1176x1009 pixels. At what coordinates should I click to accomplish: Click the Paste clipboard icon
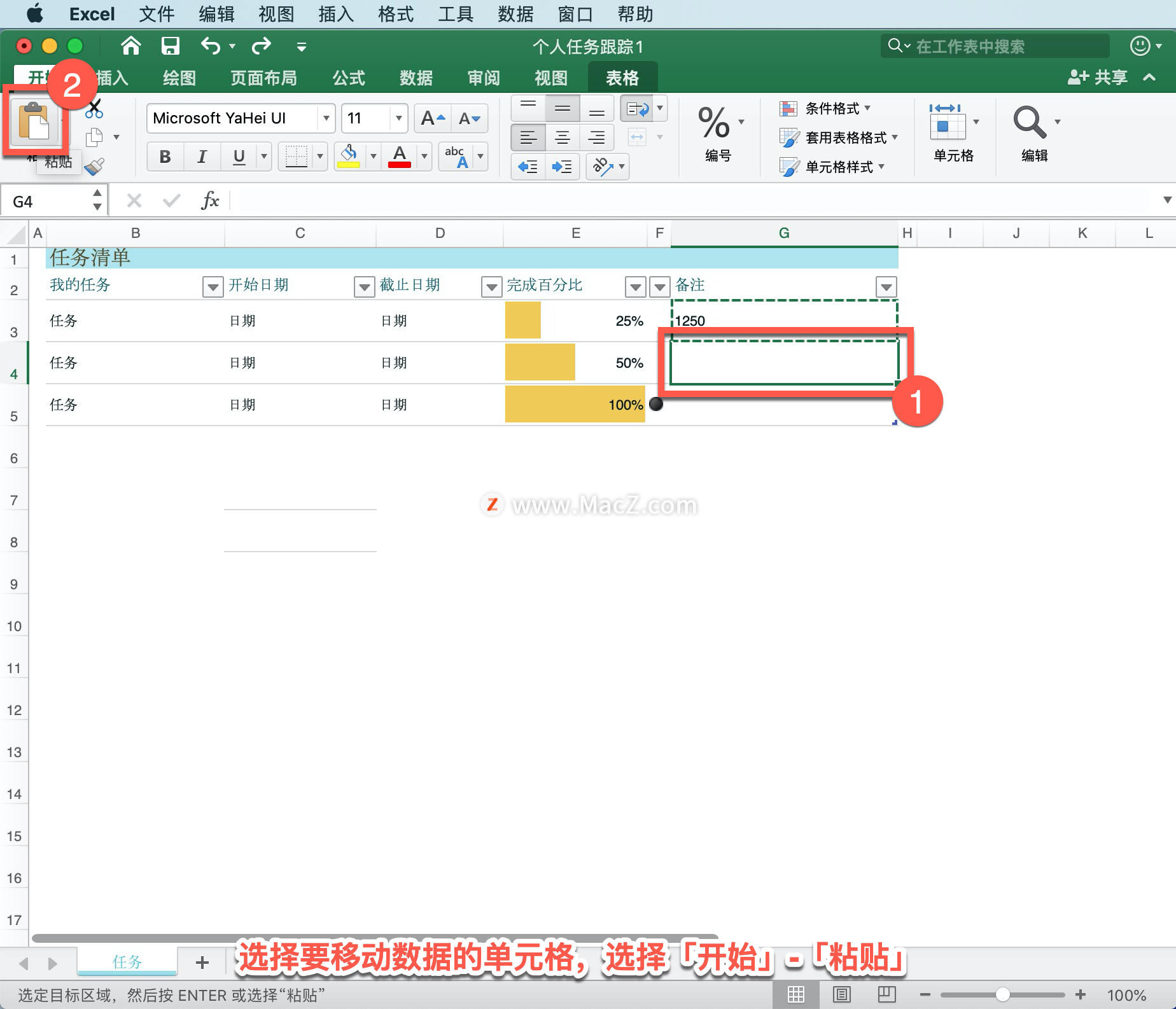(x=34, y=120)
